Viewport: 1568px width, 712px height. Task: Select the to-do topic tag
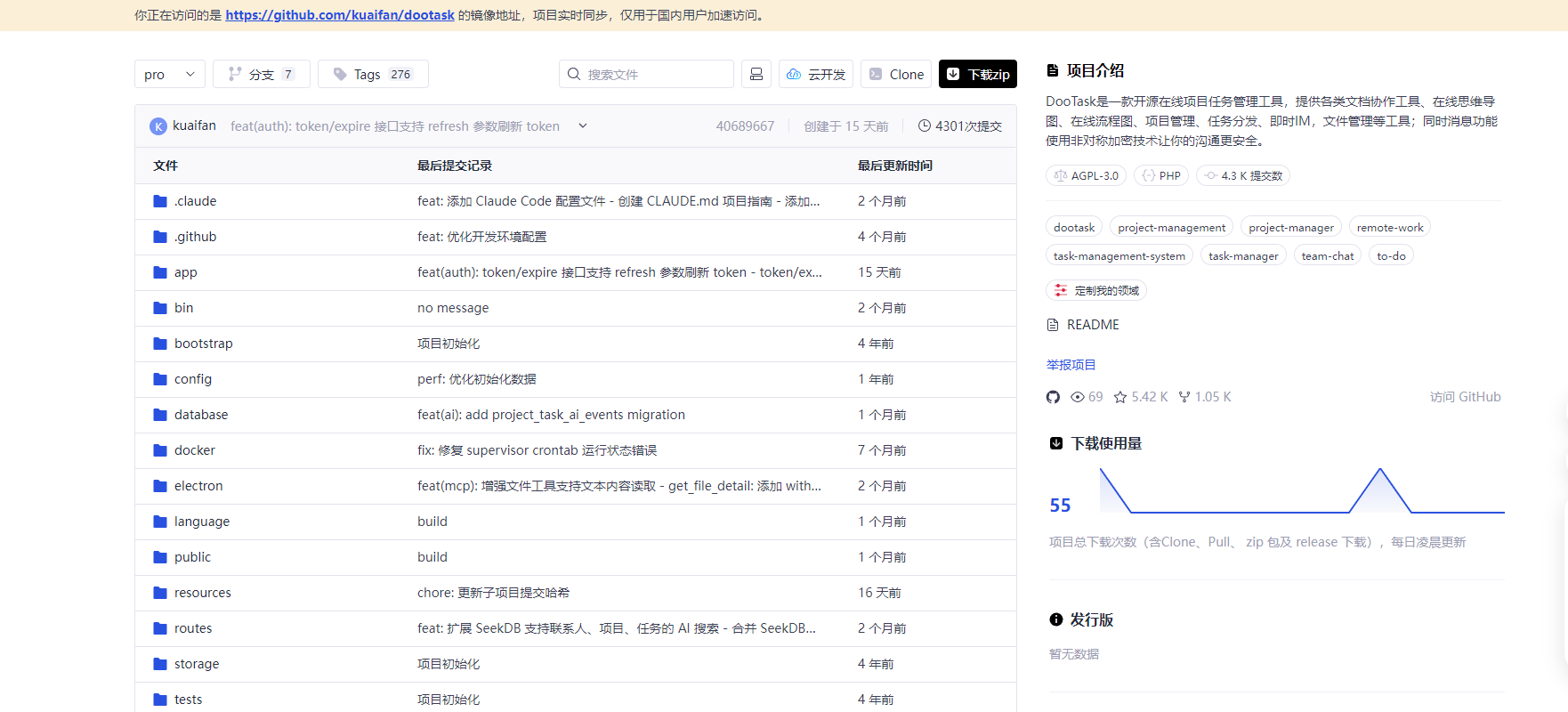1391,255
